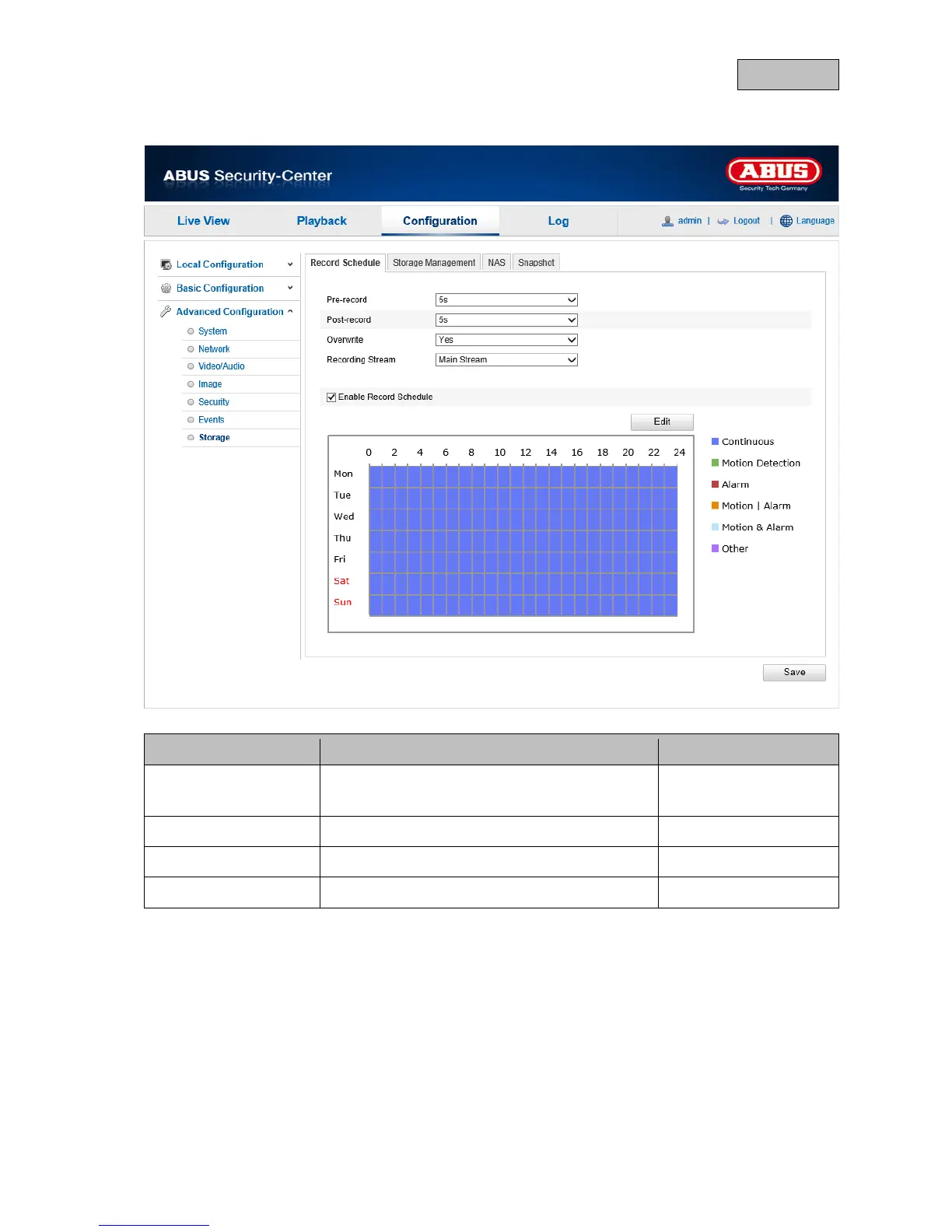Click the System item bullet icon

pyautogui.click(x=191, y=331)
